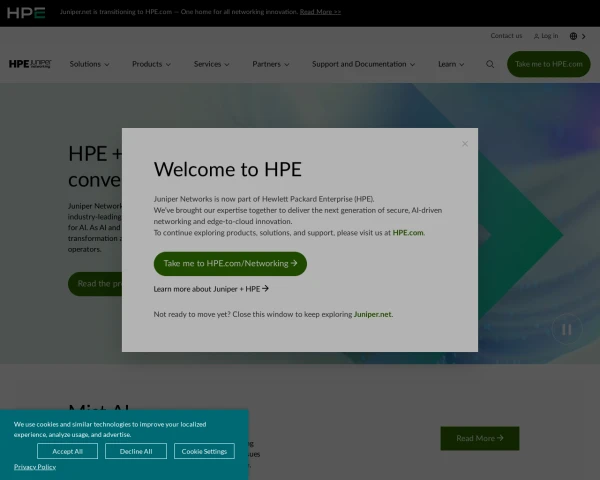The height and width of the screenshot is (480, 600).
Task: Click the search magnifier icon
Action: pos(490,64)
